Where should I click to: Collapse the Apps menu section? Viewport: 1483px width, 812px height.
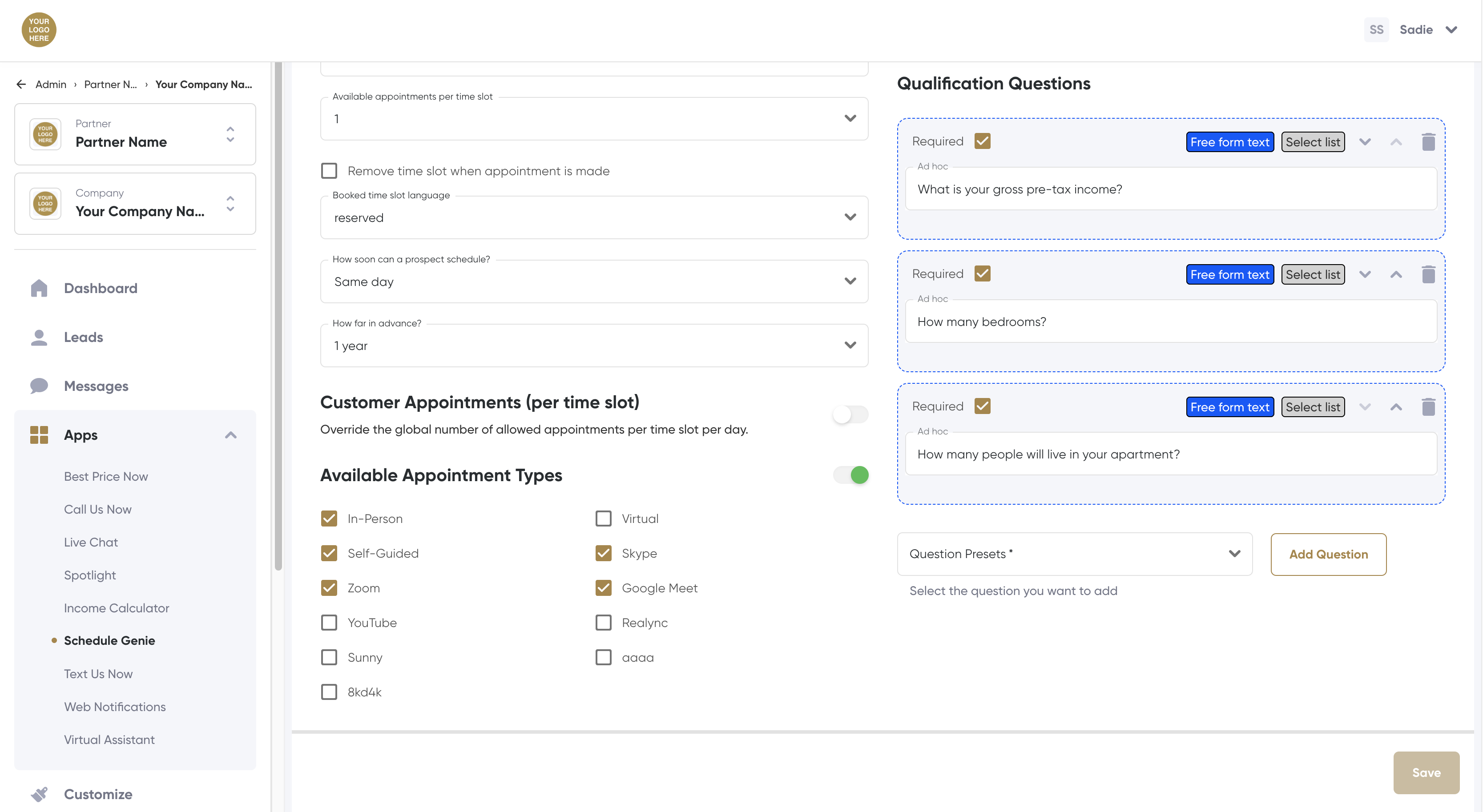click(230, 435)
